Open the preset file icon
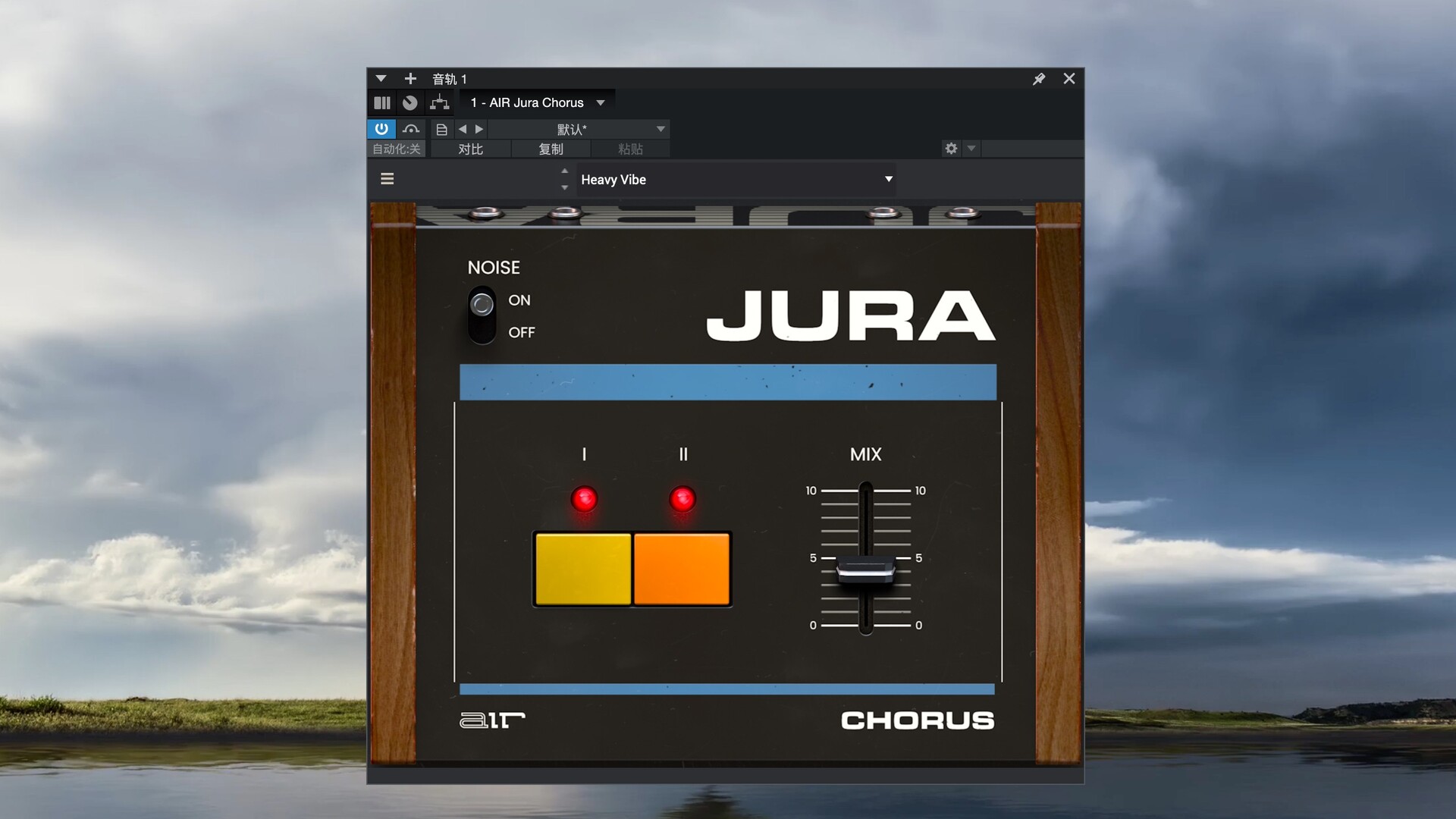The width and height of the screenshot is (1456, 819). click(441, 130)
